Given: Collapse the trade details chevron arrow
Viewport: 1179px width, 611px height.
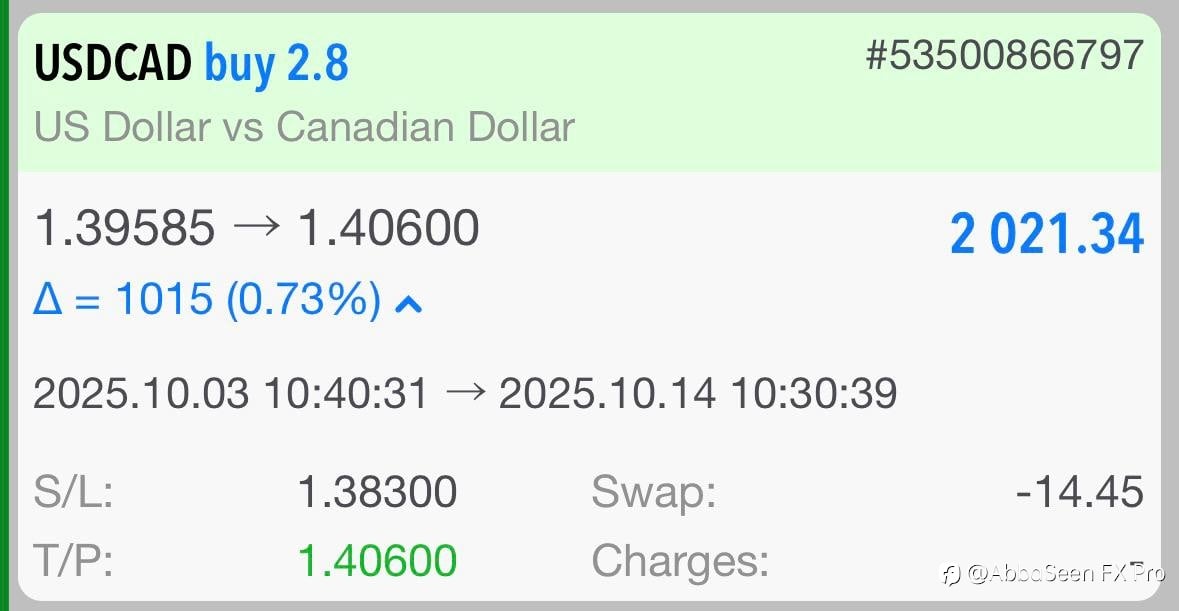Looking at the screenshot, I should [408, 303].
